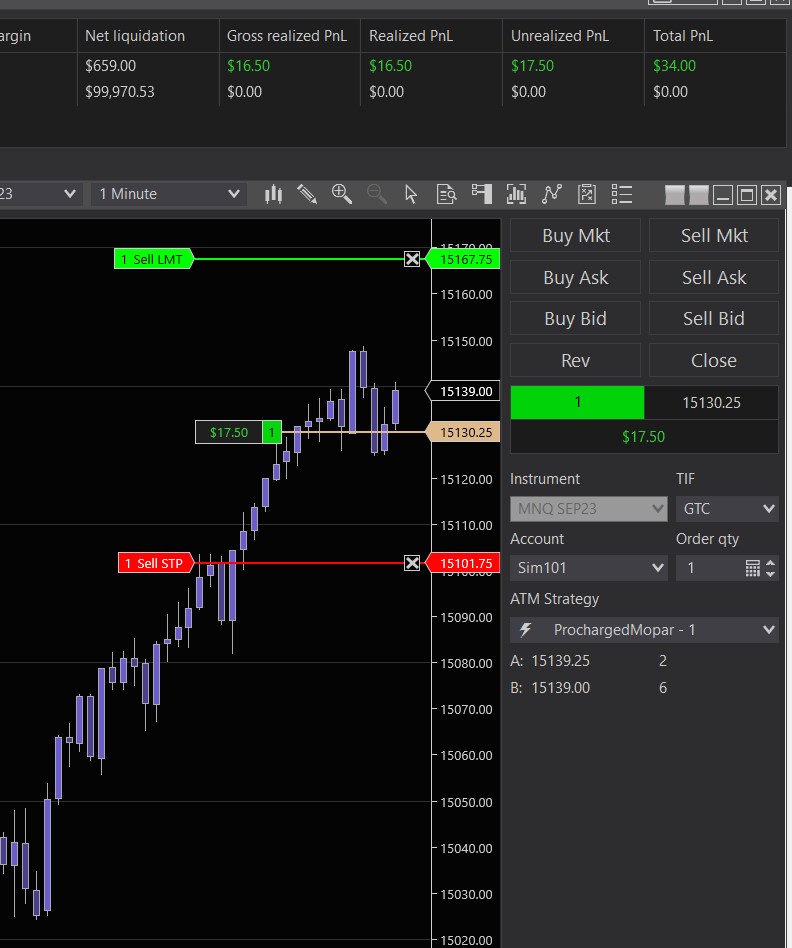This screenshot has width=792, height=948.
Task: Click the 15130.25 average price in Chart Trader
Action: [x=711, y=403]
